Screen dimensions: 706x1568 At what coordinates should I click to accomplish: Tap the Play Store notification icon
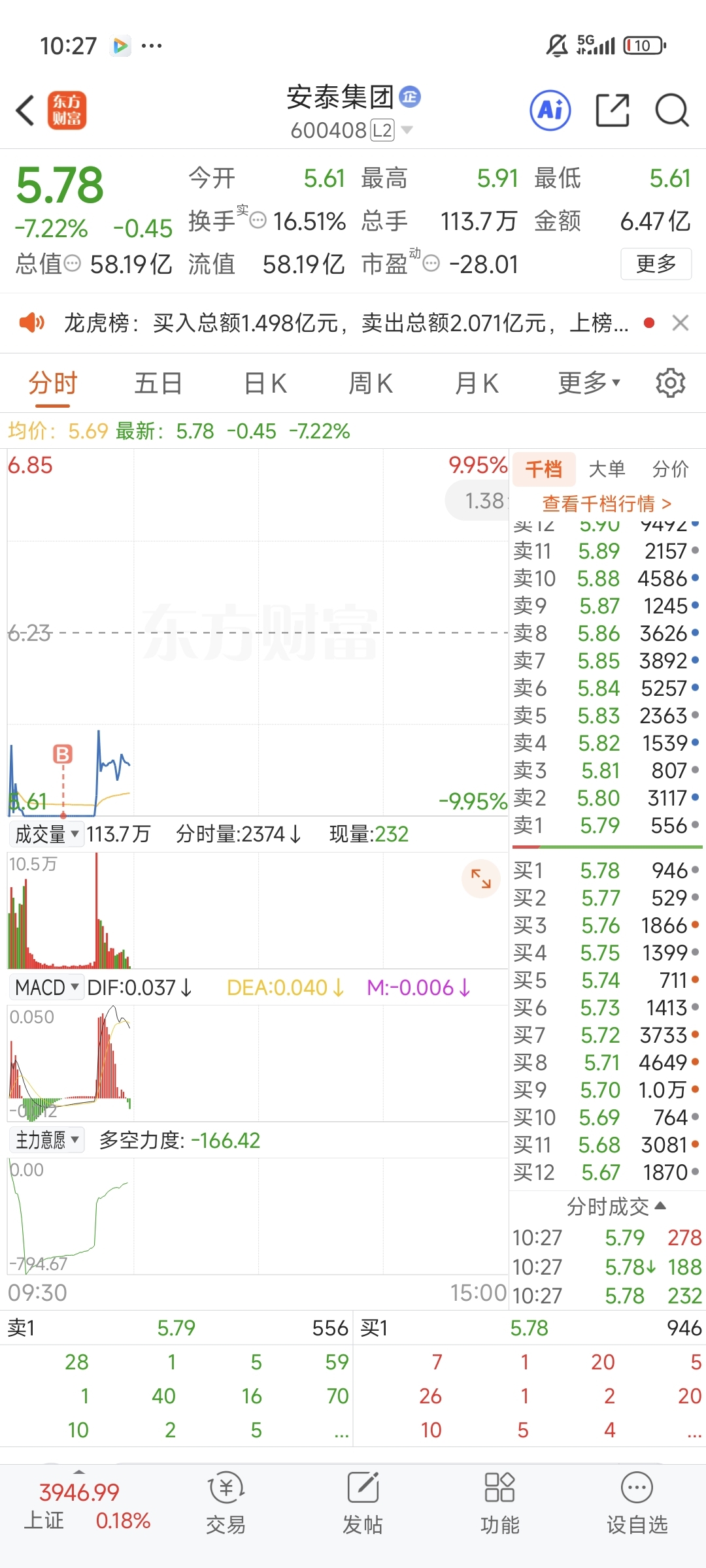[x=120, y=46]
